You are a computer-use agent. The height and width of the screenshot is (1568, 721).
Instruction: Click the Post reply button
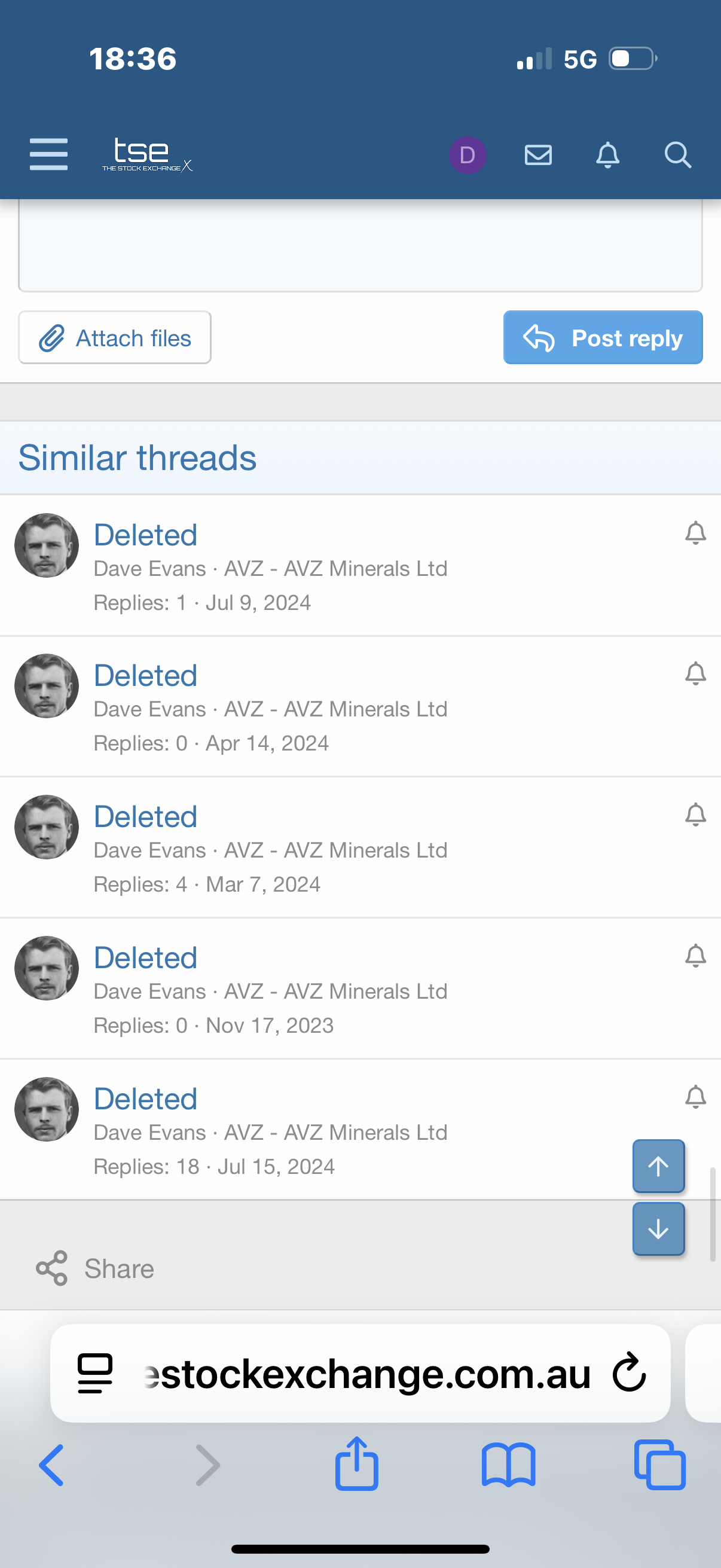603,338
